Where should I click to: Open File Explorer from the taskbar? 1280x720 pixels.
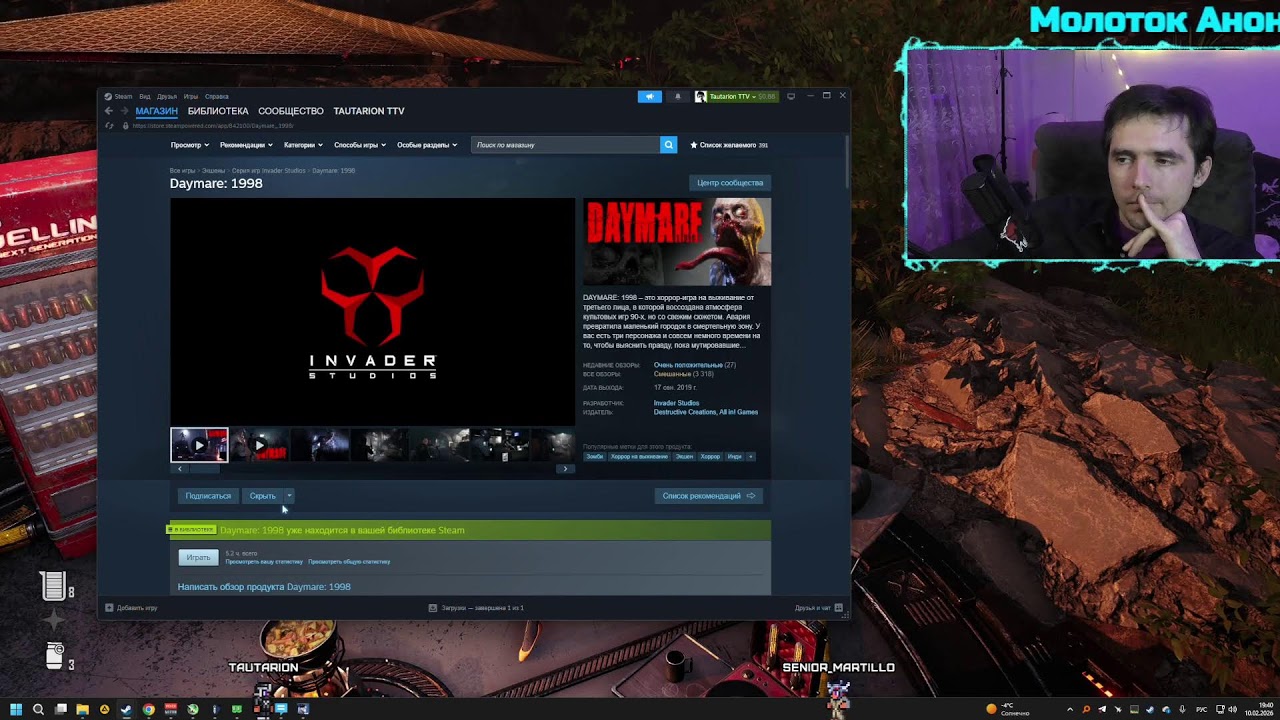[x=82, y=710]
